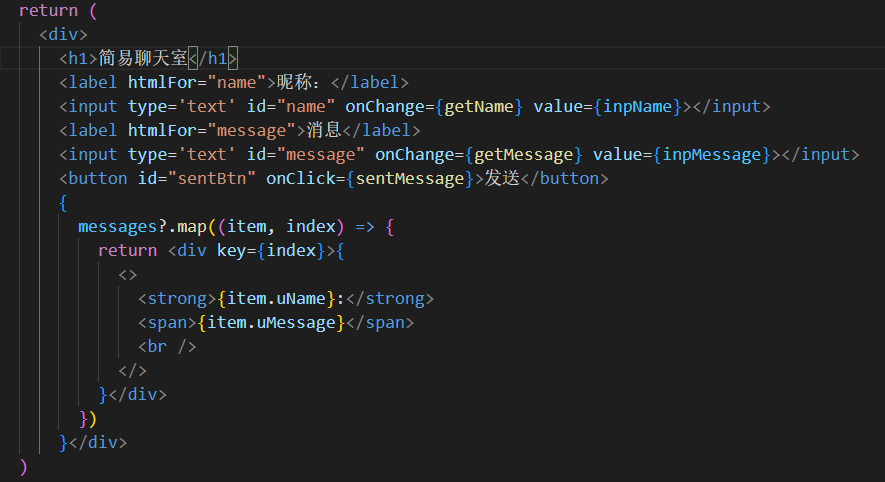This screenshot has width=885, height=482.
Task: Click the h1 heading text 简易聊天室
Action: [x=143, y=58]
